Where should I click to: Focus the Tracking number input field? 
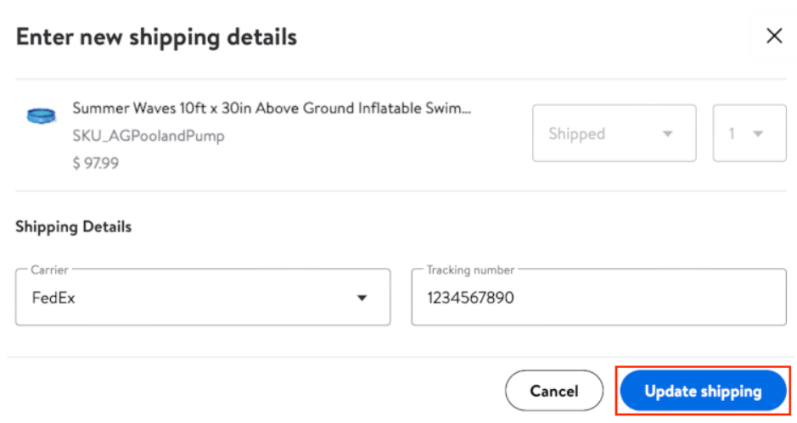click(599, 297)
